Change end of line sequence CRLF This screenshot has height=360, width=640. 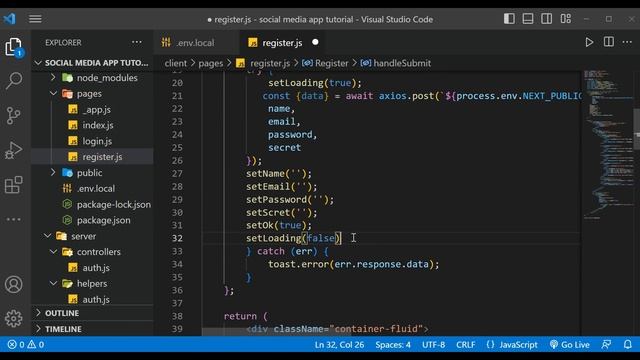pos(465,344)
